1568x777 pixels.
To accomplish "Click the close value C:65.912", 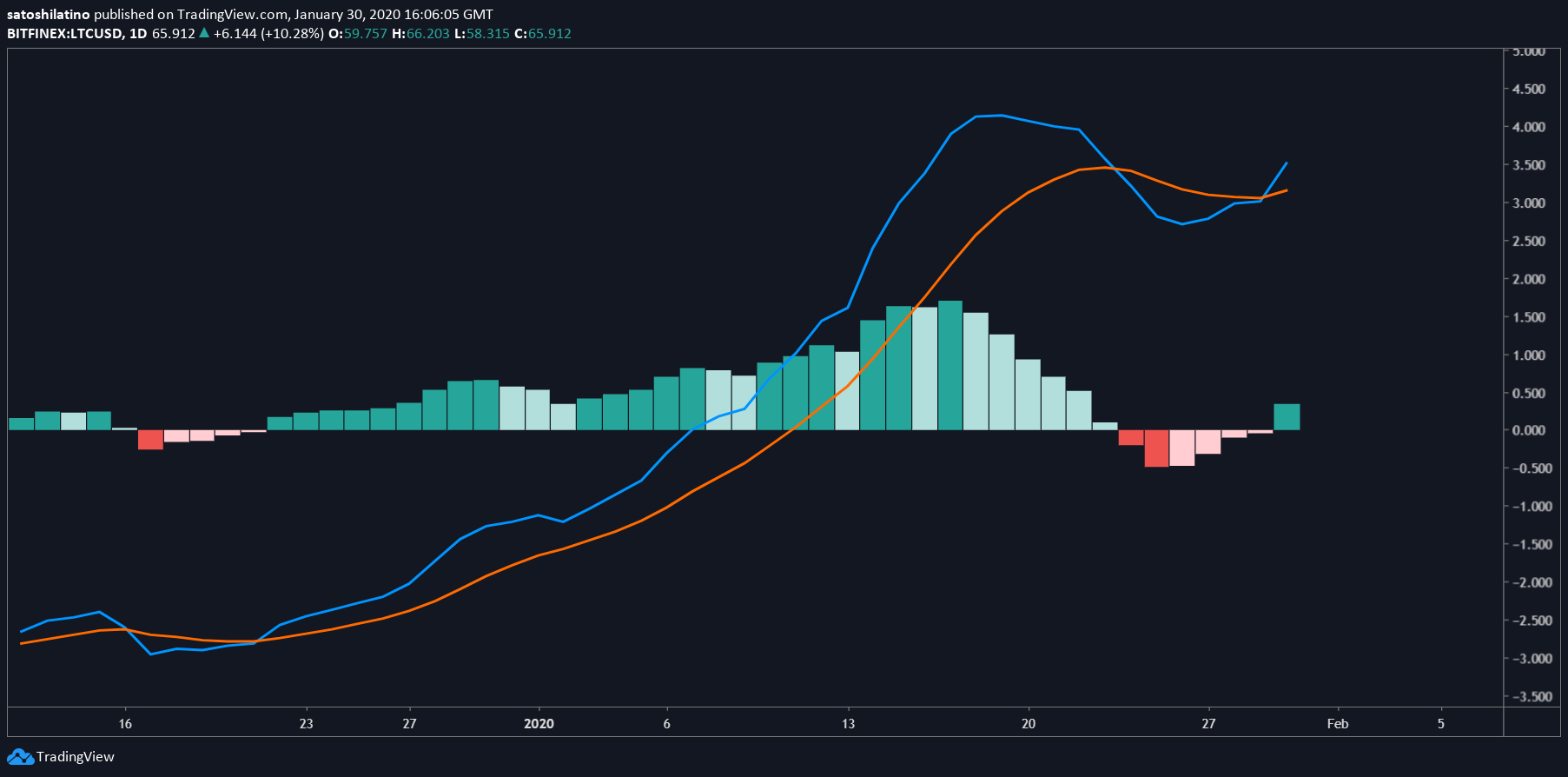I will coord(543,34).
